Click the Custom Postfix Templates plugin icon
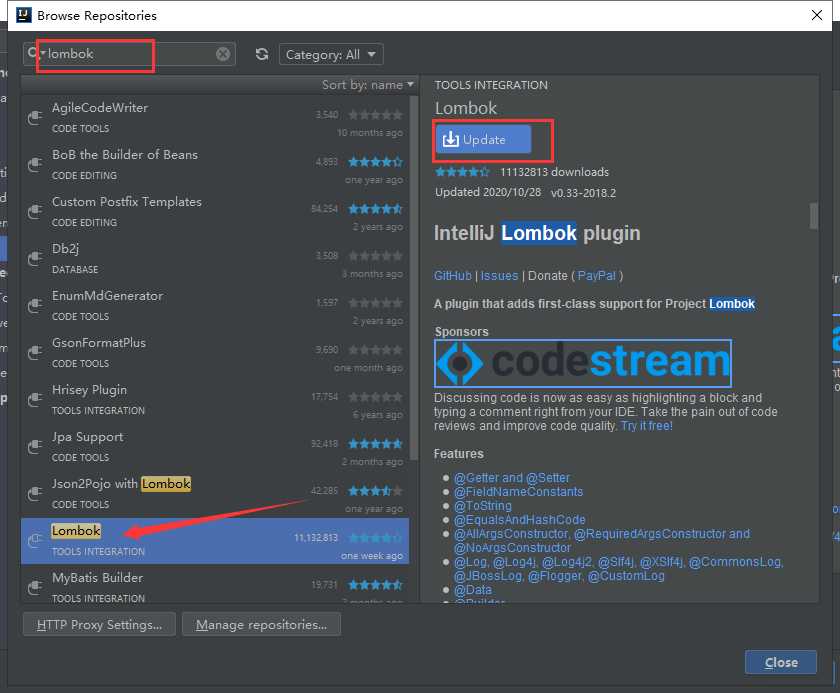 [x=35, y=212]
